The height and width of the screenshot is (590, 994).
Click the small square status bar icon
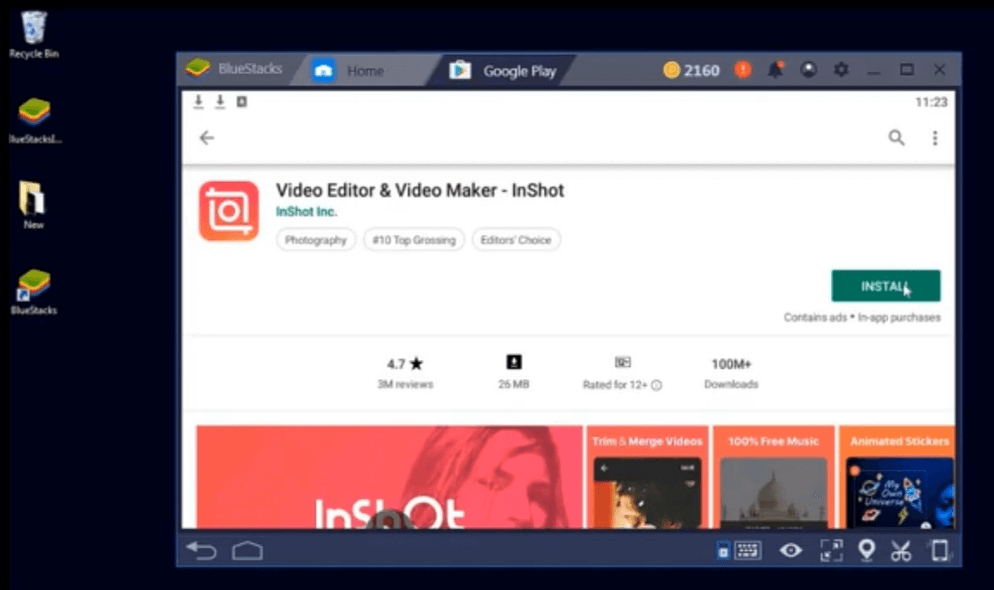pyautogui.click(x=242, y=101)
